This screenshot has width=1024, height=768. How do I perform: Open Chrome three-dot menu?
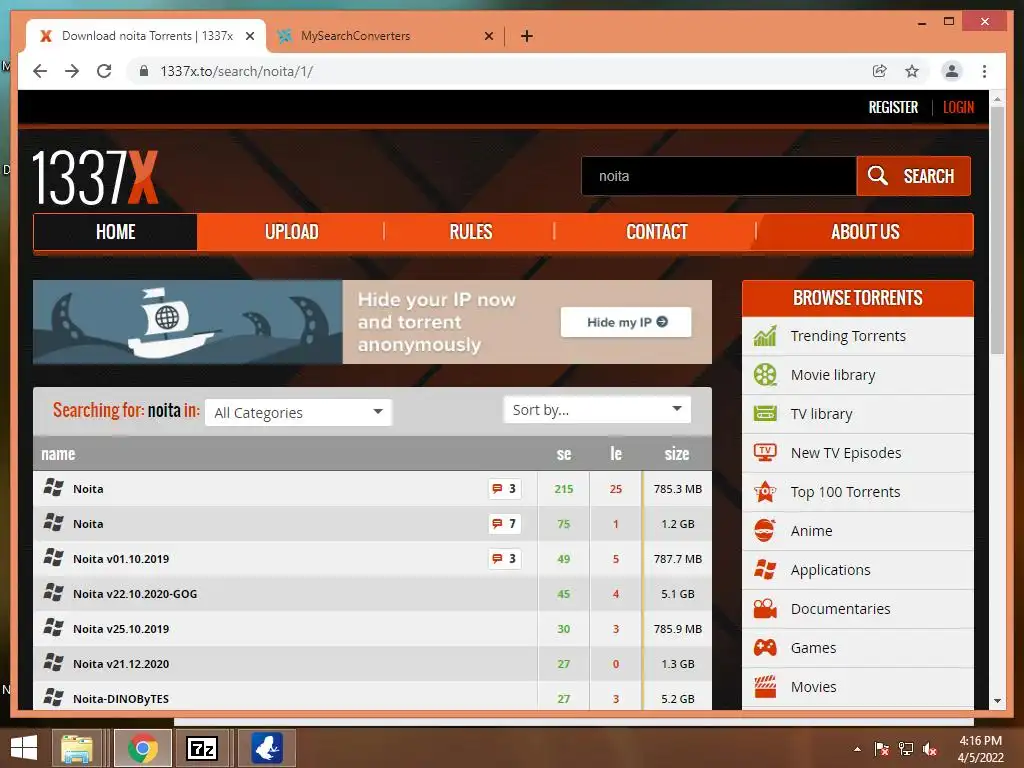(984, 71)
